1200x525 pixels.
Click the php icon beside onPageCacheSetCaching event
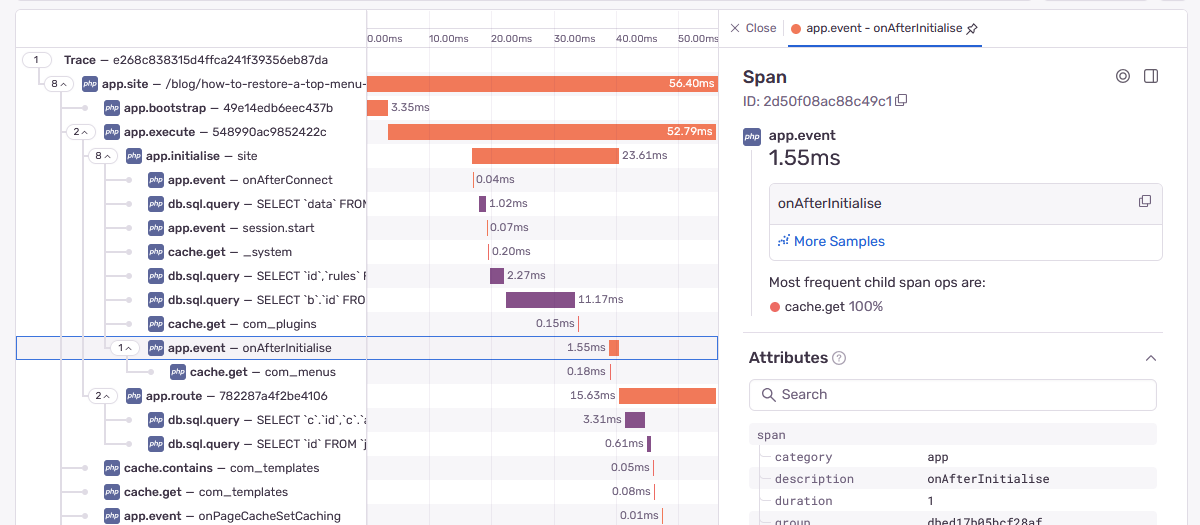112,516
